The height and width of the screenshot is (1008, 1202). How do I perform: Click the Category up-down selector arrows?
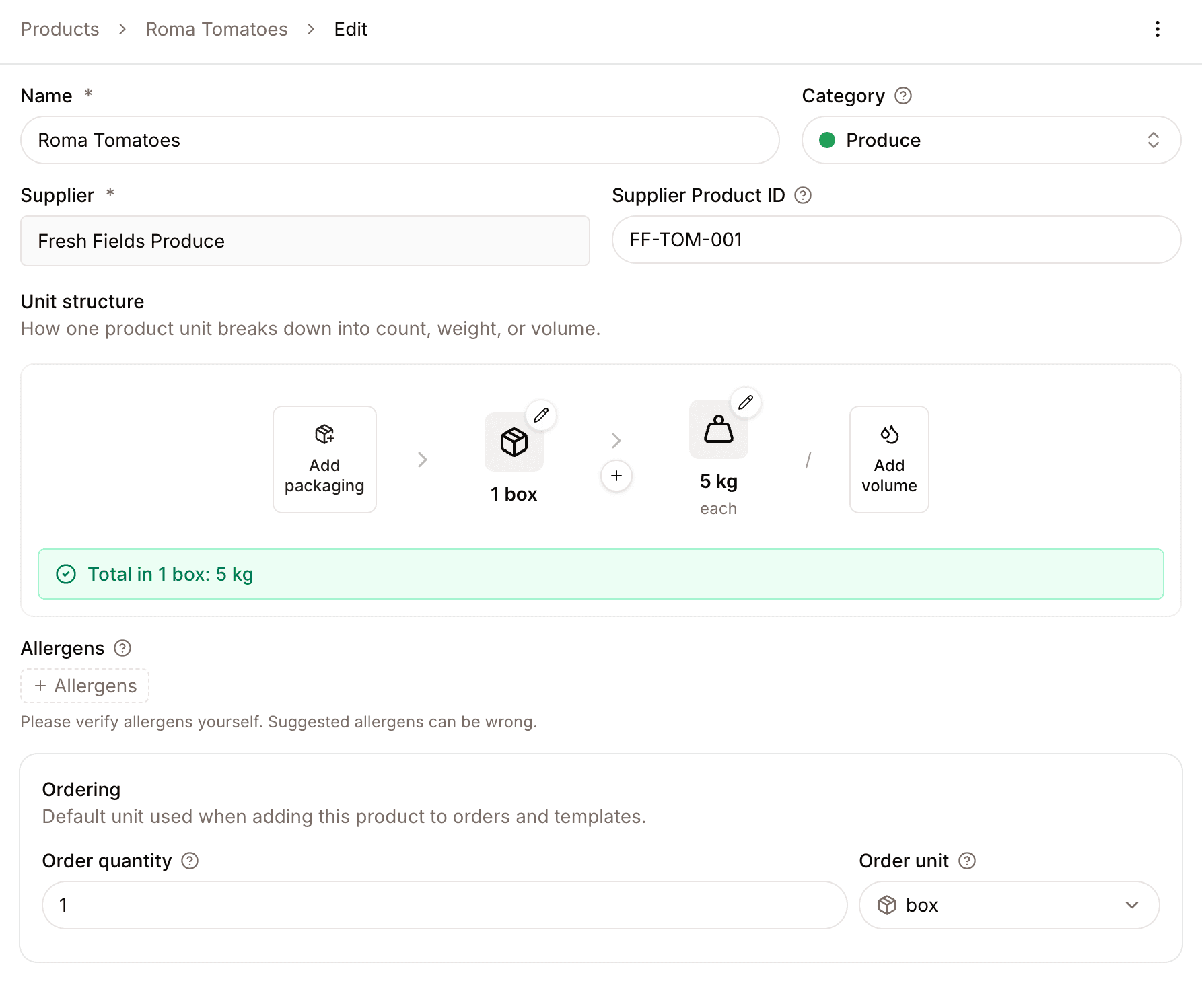pos(1154,140)
